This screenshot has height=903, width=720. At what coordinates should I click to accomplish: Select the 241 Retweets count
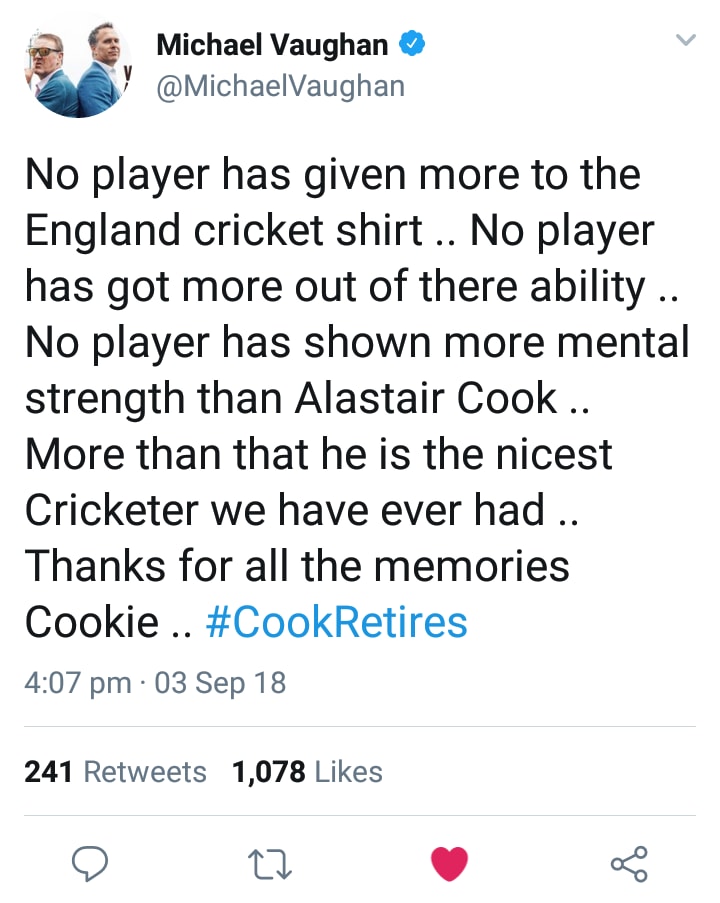point(114,771)
